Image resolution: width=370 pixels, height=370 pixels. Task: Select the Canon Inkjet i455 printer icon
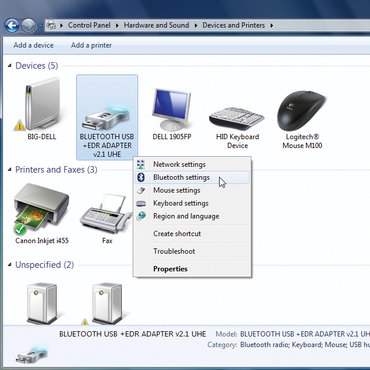[x=41, y=209]
